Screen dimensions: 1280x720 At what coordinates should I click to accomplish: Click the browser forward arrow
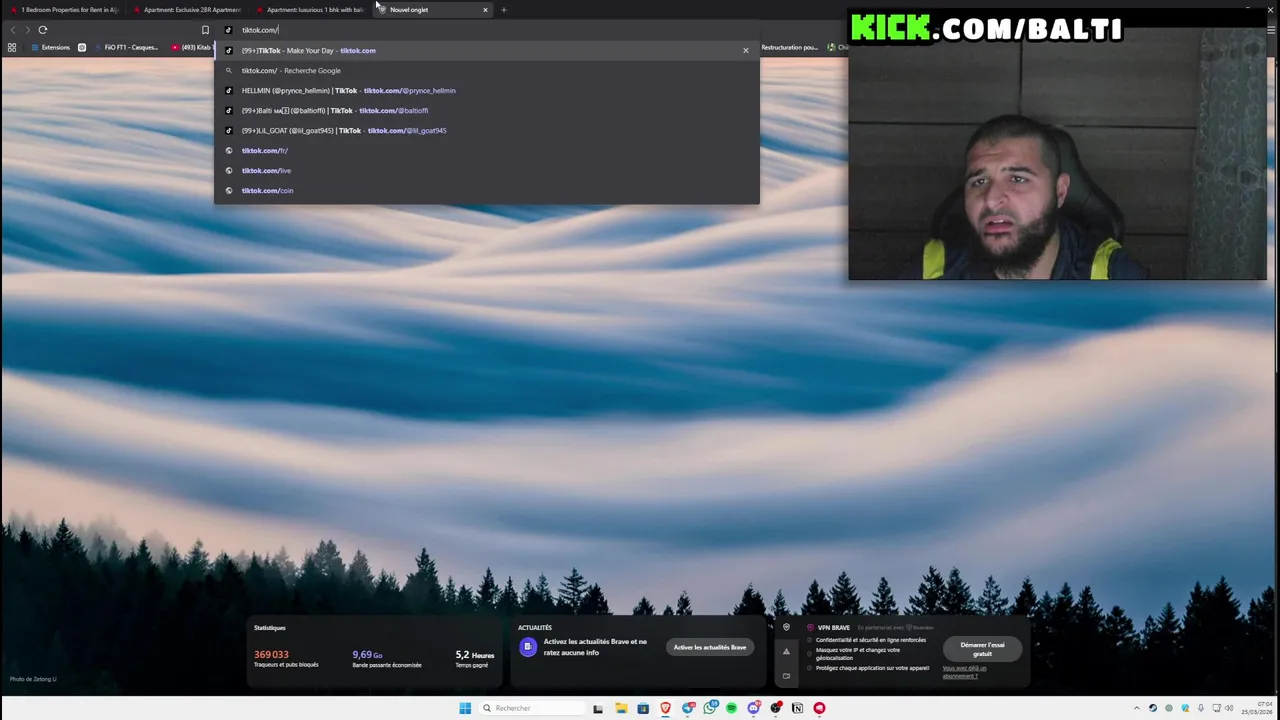tap(27, 30)
